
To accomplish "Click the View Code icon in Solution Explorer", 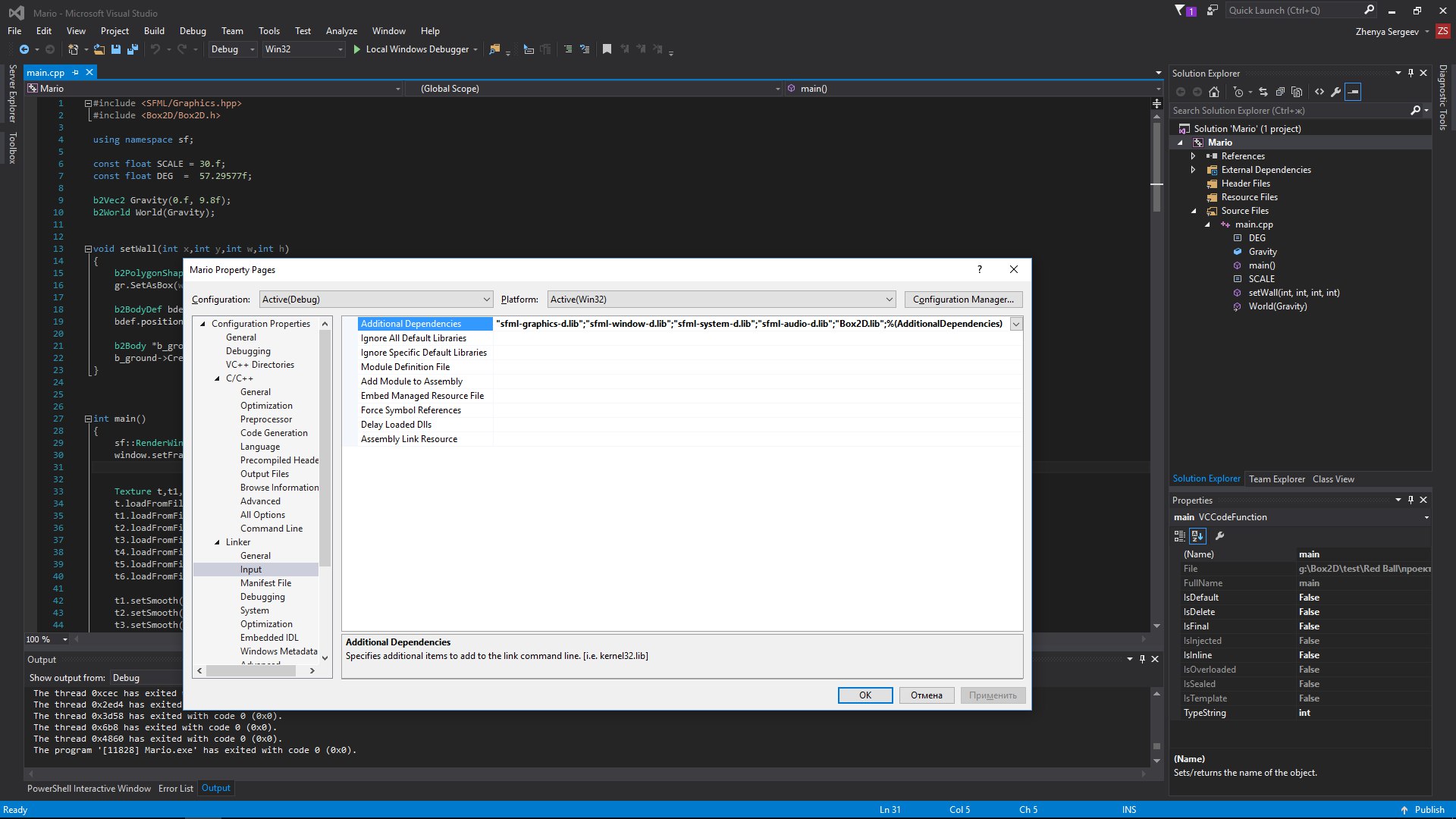I will point(1319,92).
